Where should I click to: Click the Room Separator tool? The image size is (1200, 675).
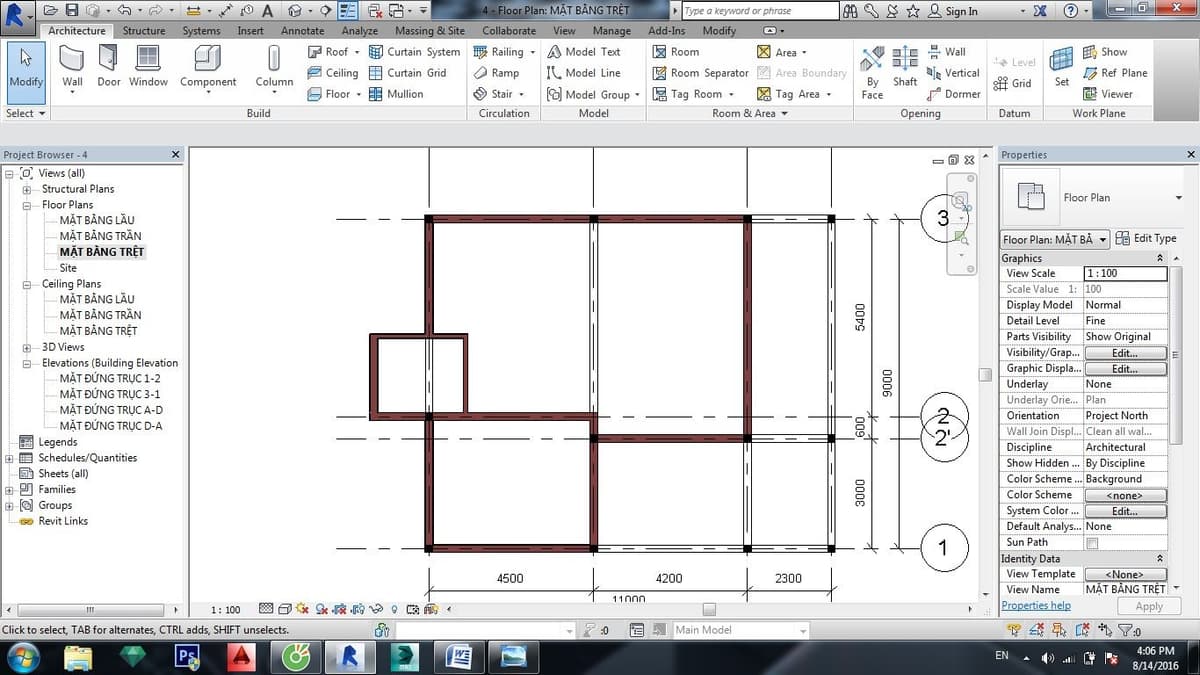[700, 73]
